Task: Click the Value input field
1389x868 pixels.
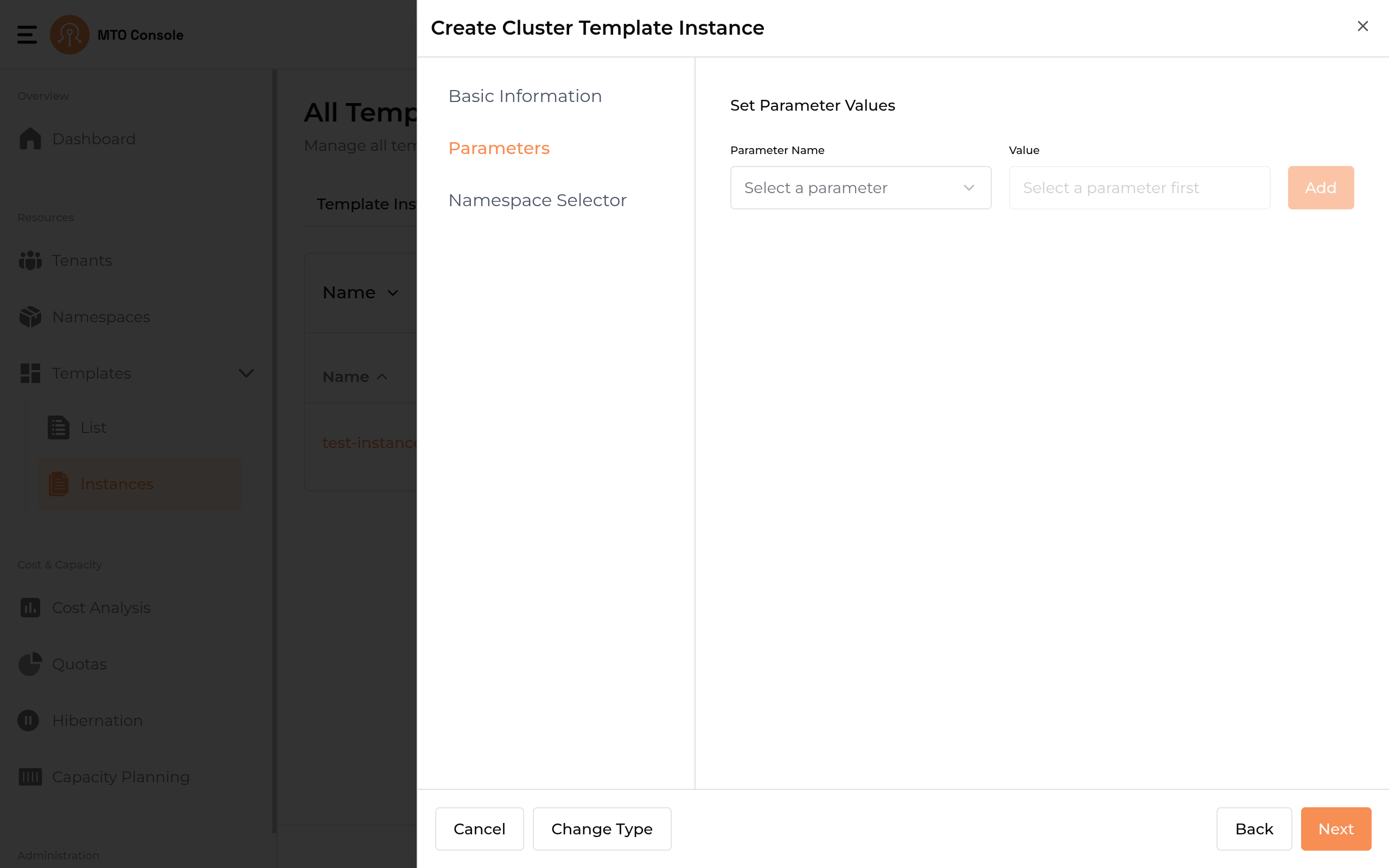Action: [x=1139, y=188]
